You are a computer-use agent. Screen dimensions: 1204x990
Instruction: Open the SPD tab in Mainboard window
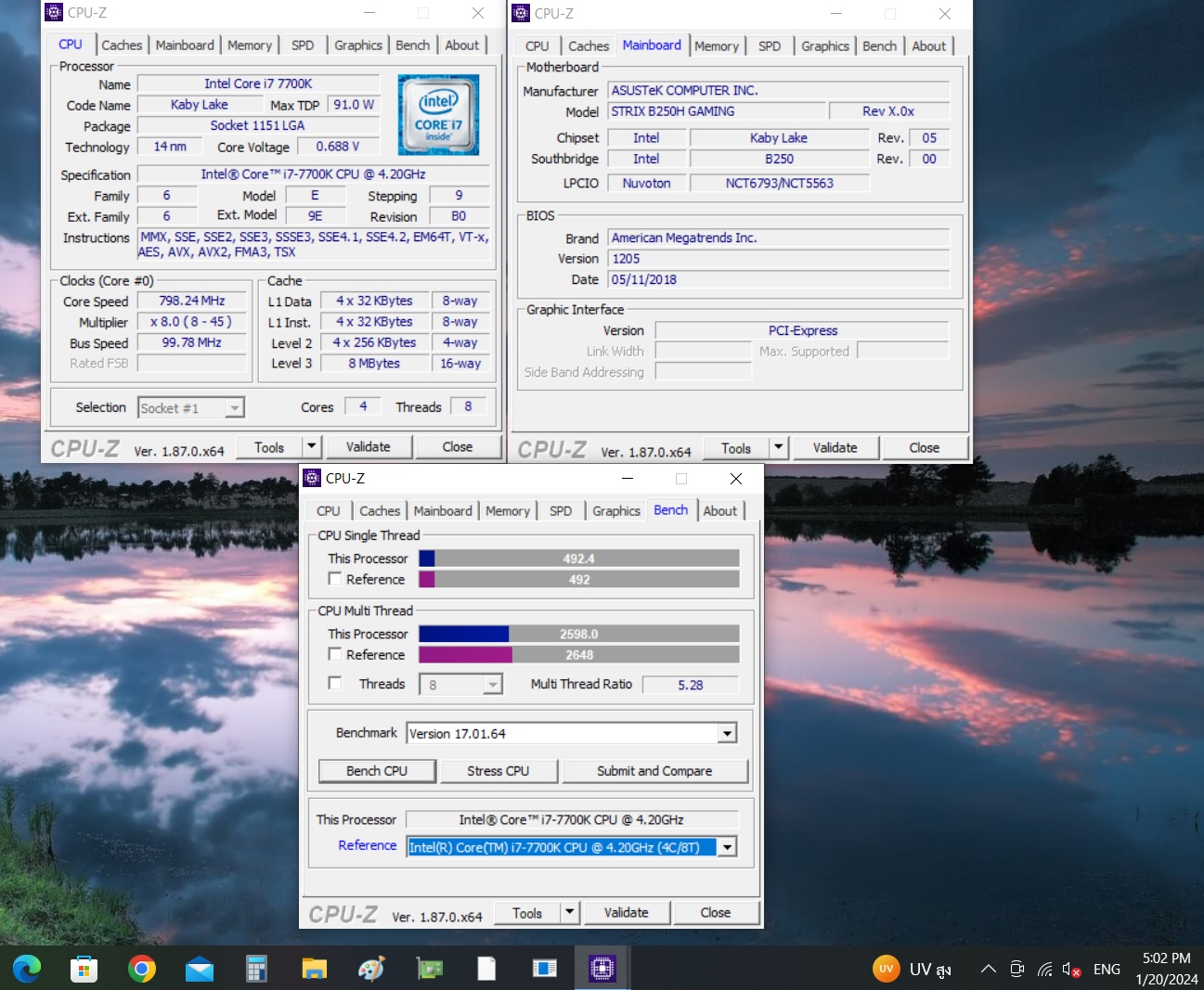[x=769, y=46]
